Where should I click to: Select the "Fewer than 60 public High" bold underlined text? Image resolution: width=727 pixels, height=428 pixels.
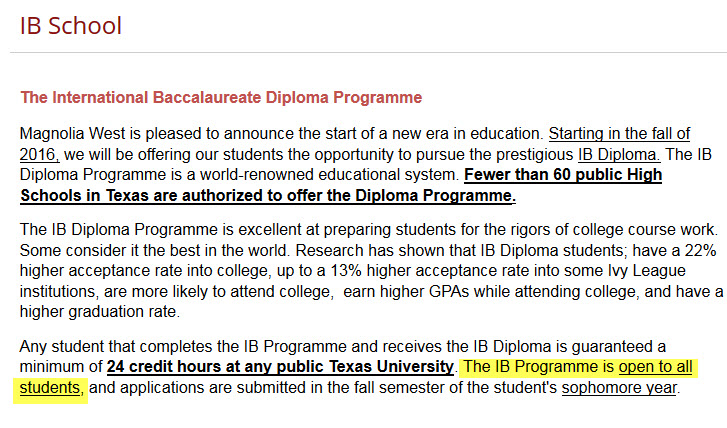(563, 175)
